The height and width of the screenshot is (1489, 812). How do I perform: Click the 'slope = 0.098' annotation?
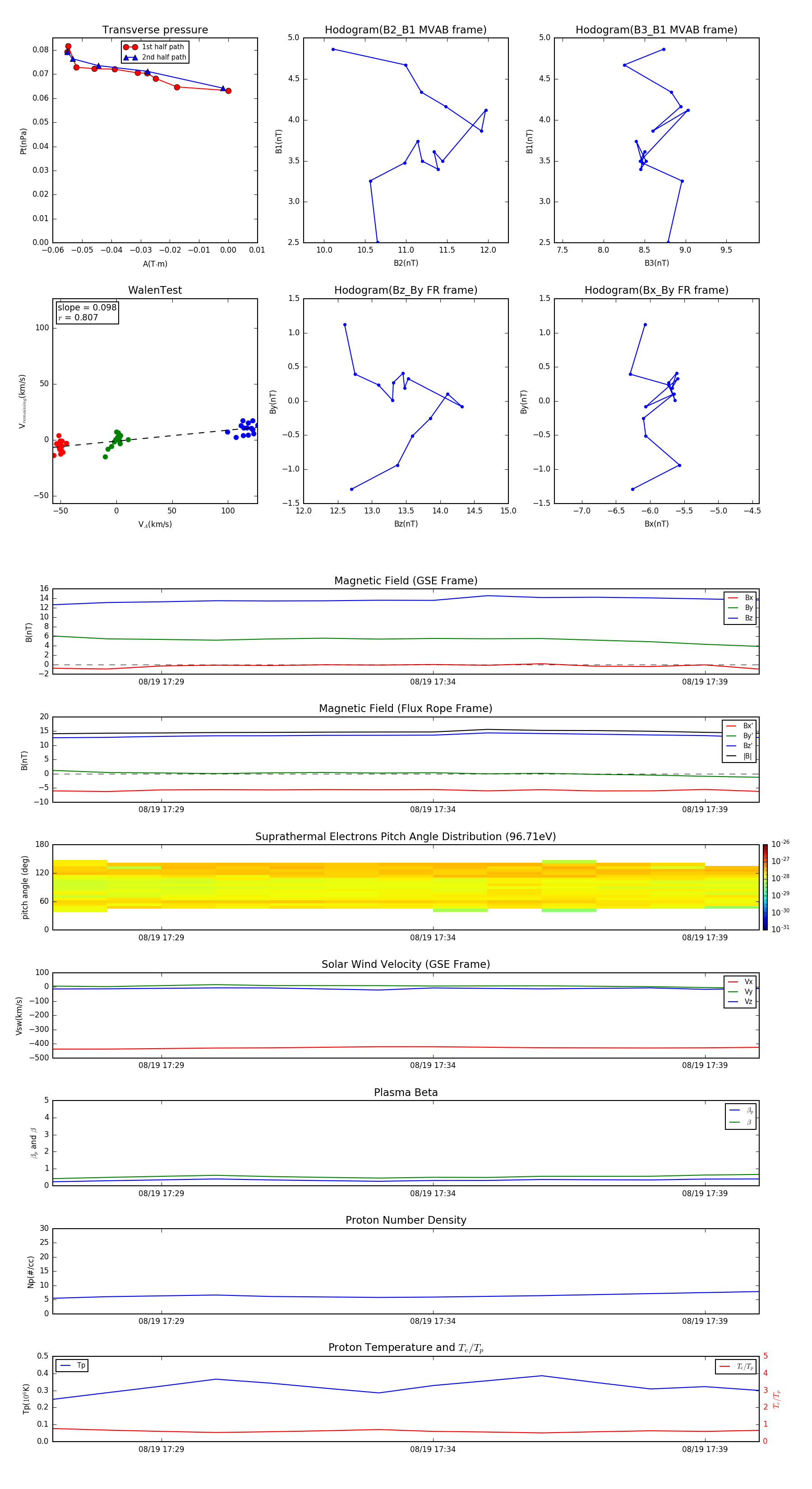(87, 308)
